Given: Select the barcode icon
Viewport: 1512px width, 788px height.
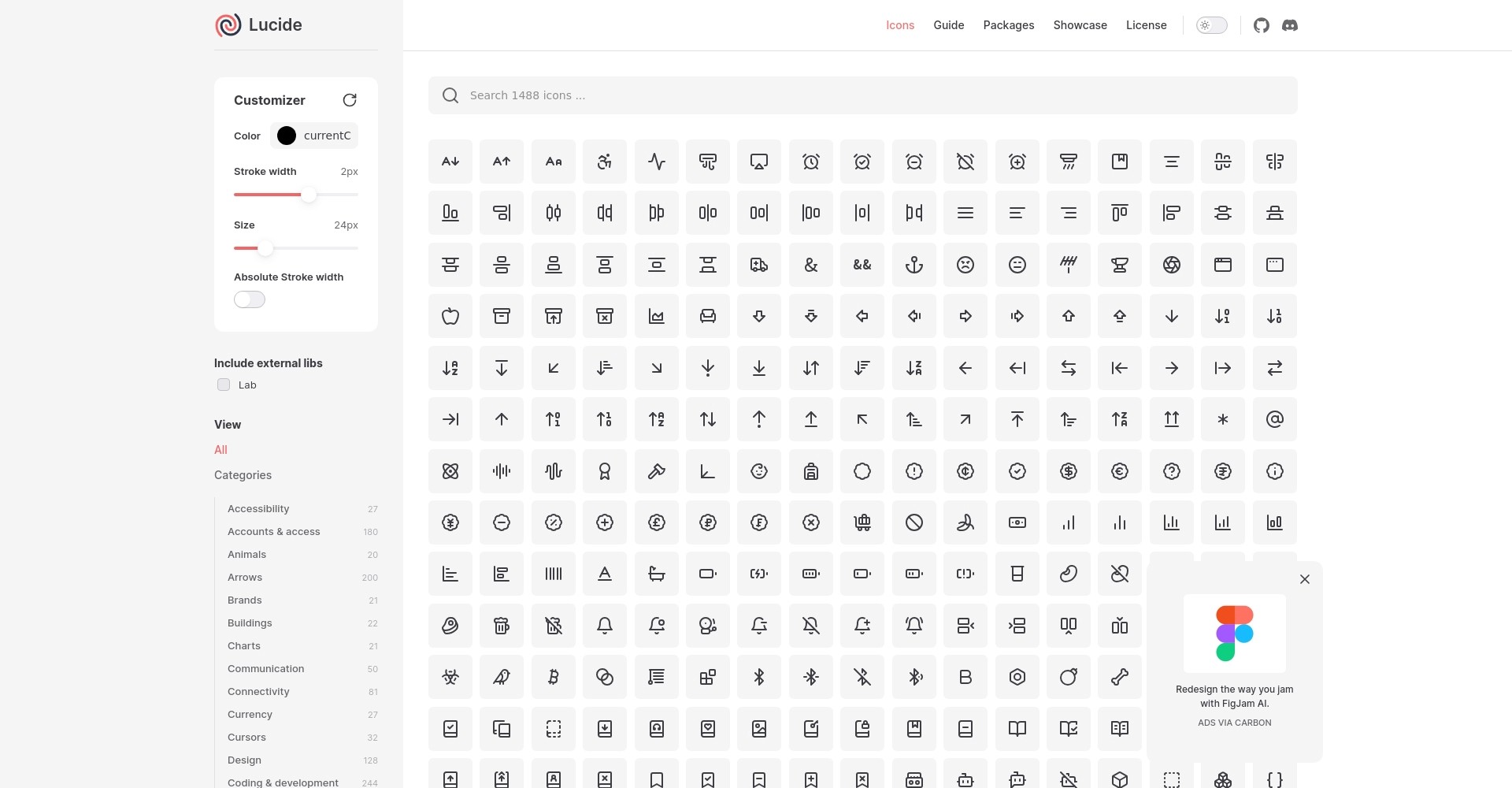Looking at the screenshot, I should click(553, 574).
